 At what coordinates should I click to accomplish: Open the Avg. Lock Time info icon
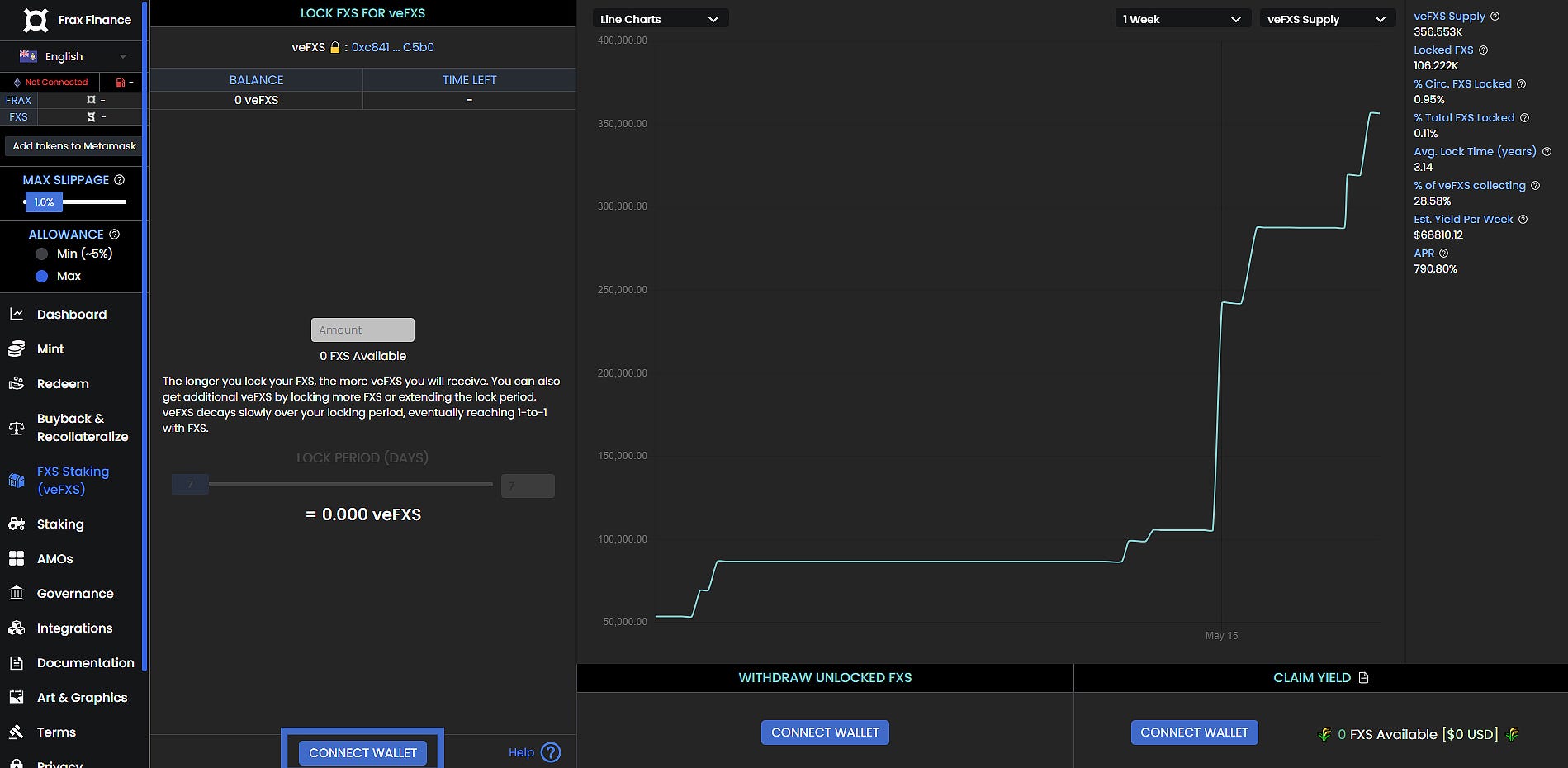tap(1547, 152)
